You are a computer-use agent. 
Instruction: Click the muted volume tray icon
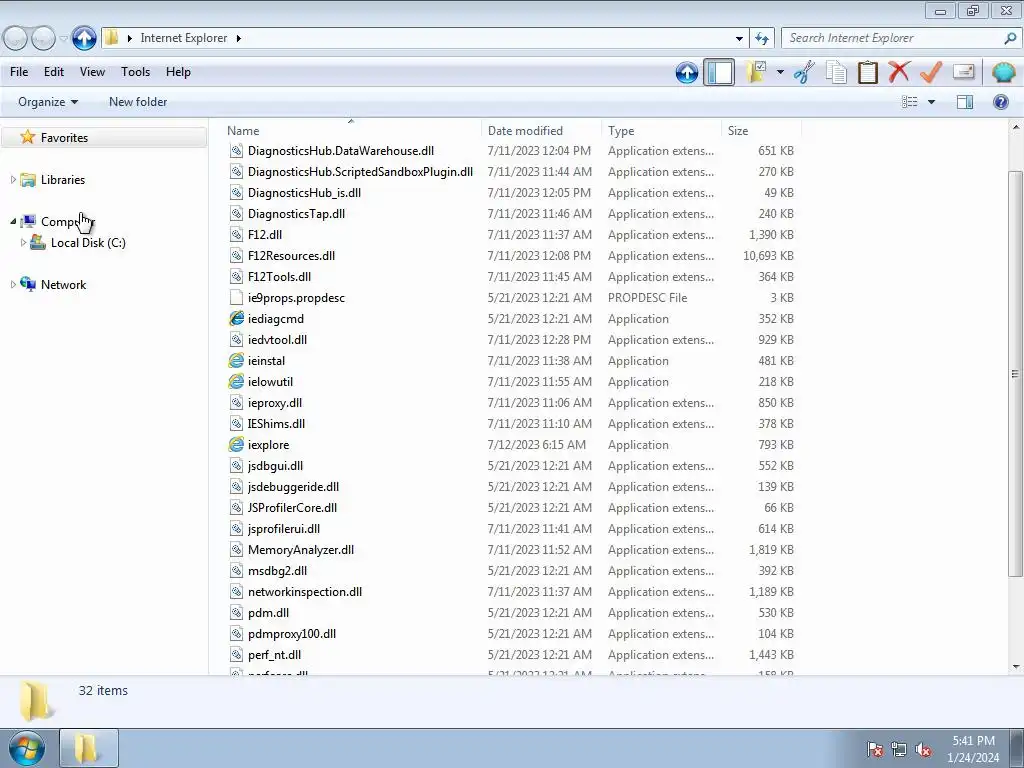pyautogui.click(x=923, y=749)
